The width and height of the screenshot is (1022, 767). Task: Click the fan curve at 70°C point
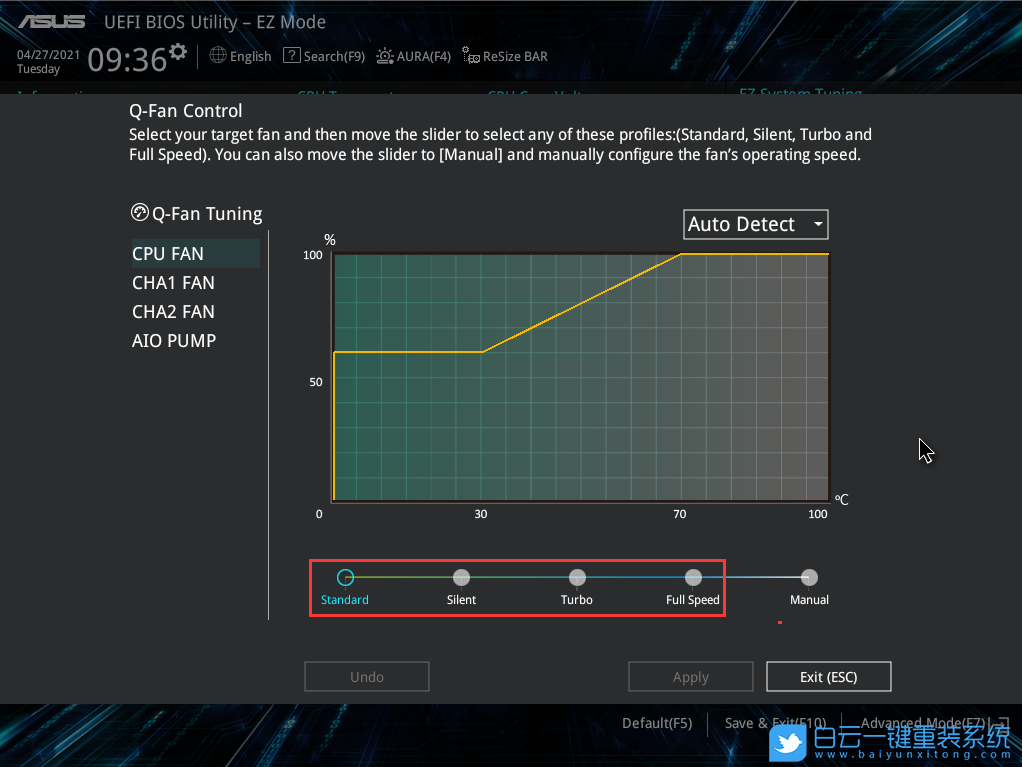click(x=681, y=254)
